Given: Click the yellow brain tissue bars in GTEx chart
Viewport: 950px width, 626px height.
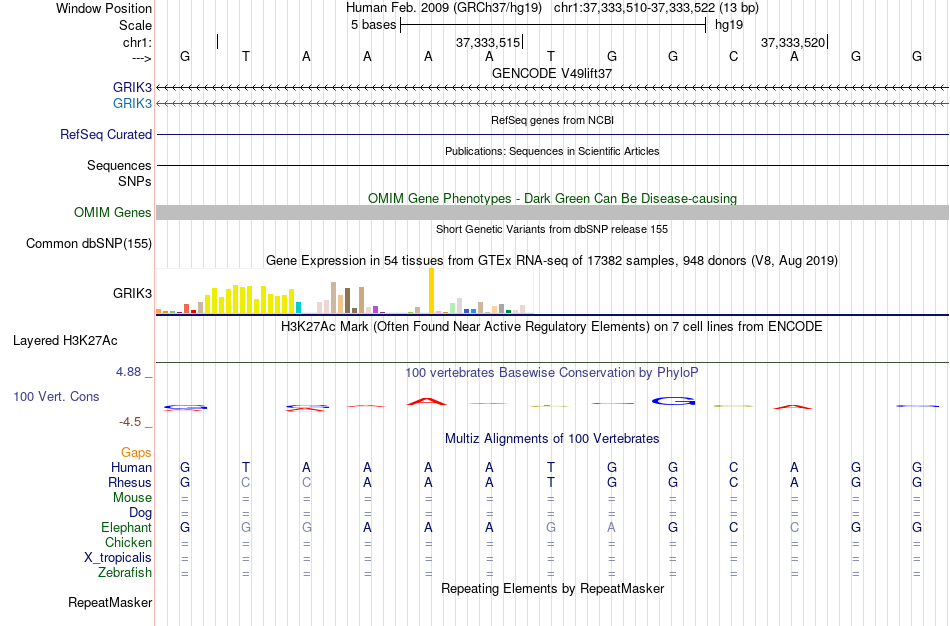Looking at the screenshot, I should tap(250, 299).
